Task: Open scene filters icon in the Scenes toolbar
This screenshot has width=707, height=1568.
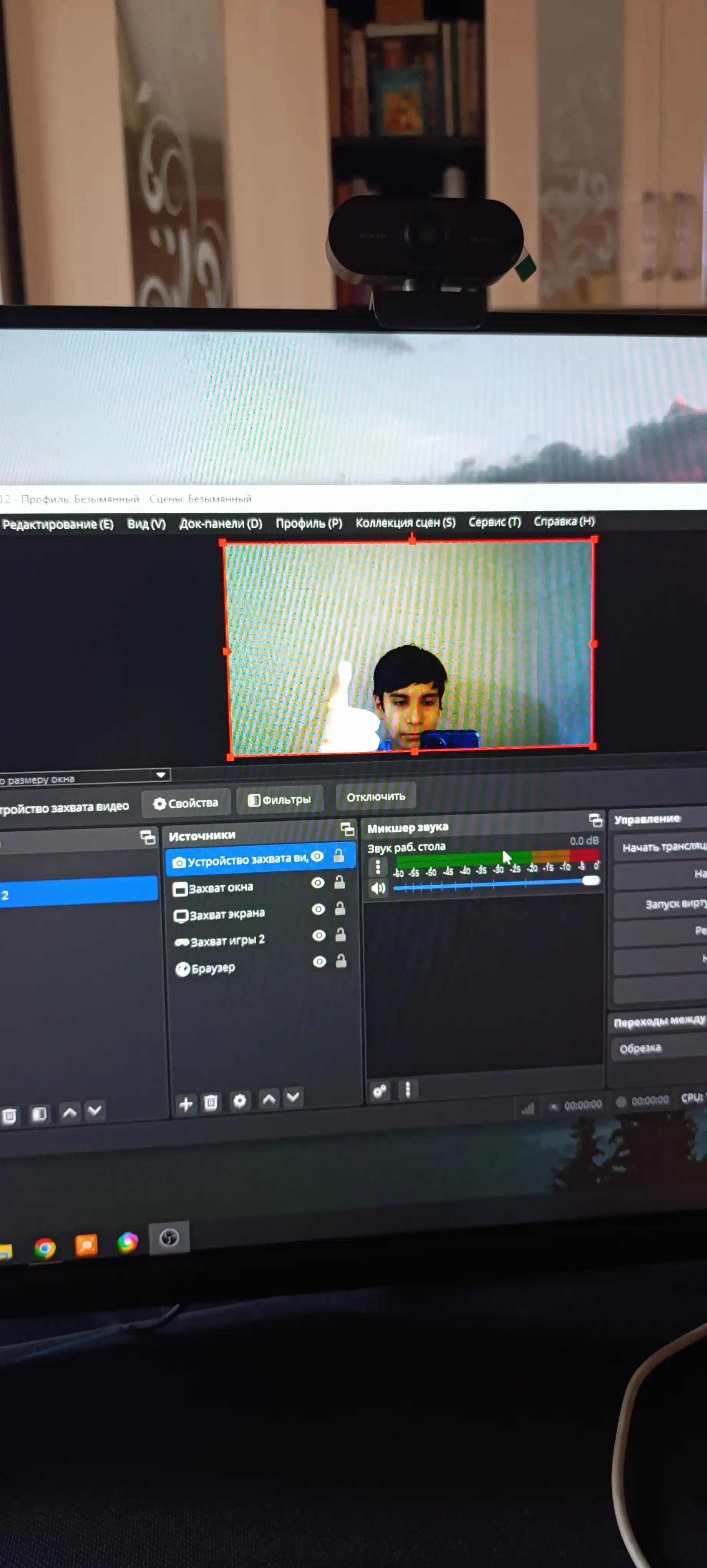Action: click(x=39, y=1114)
